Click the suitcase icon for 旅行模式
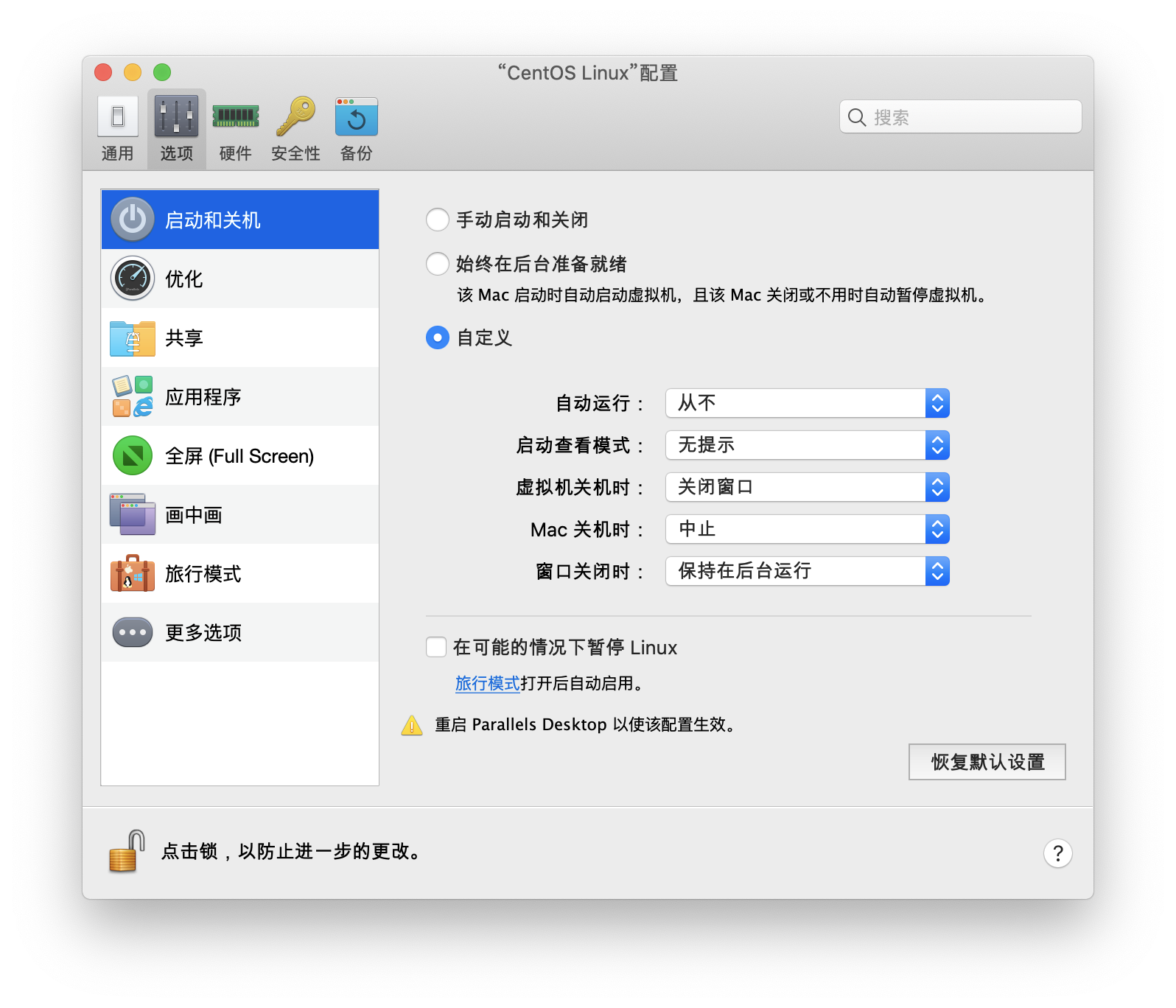 tap(133, 573)
